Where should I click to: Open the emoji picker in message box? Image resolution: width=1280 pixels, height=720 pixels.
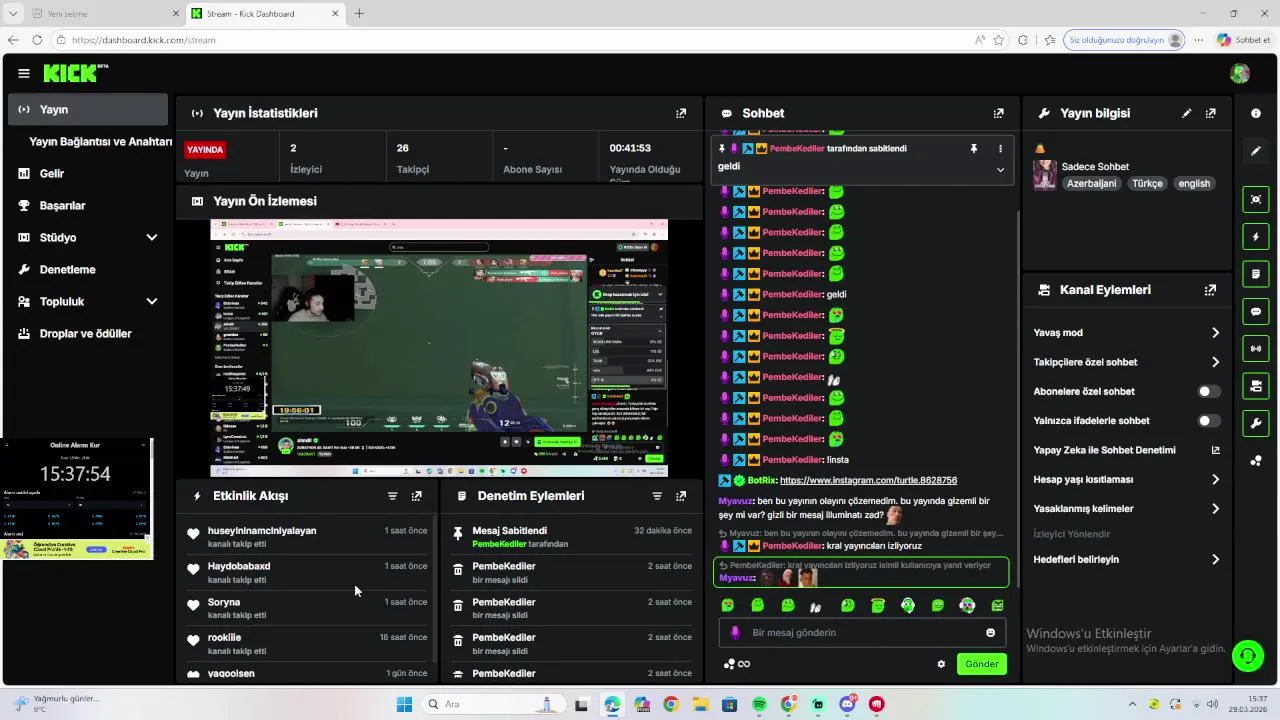[x=991, y=633]
